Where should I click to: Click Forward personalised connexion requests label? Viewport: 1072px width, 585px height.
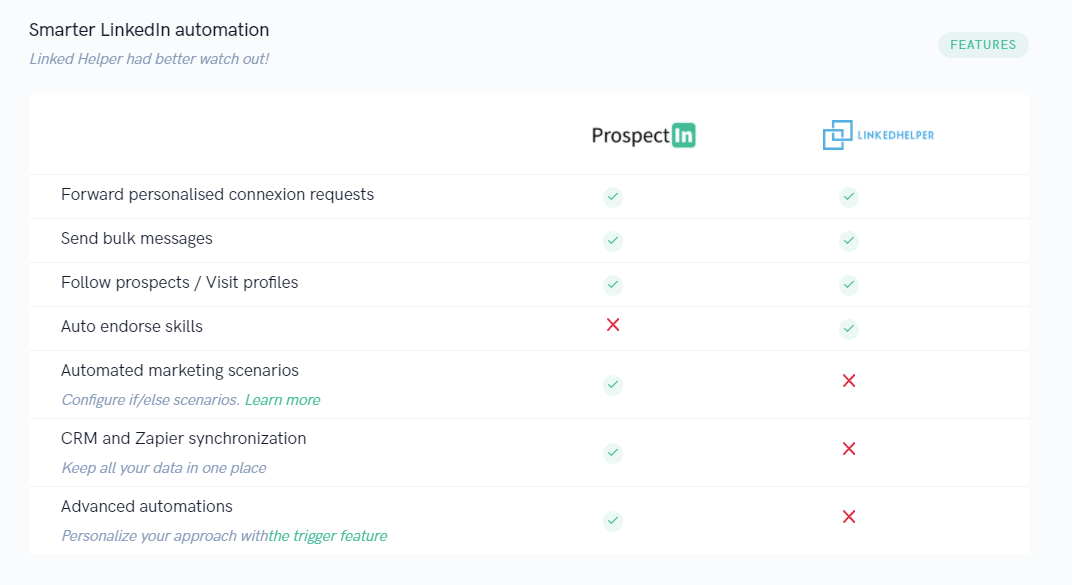coord(217,195)
